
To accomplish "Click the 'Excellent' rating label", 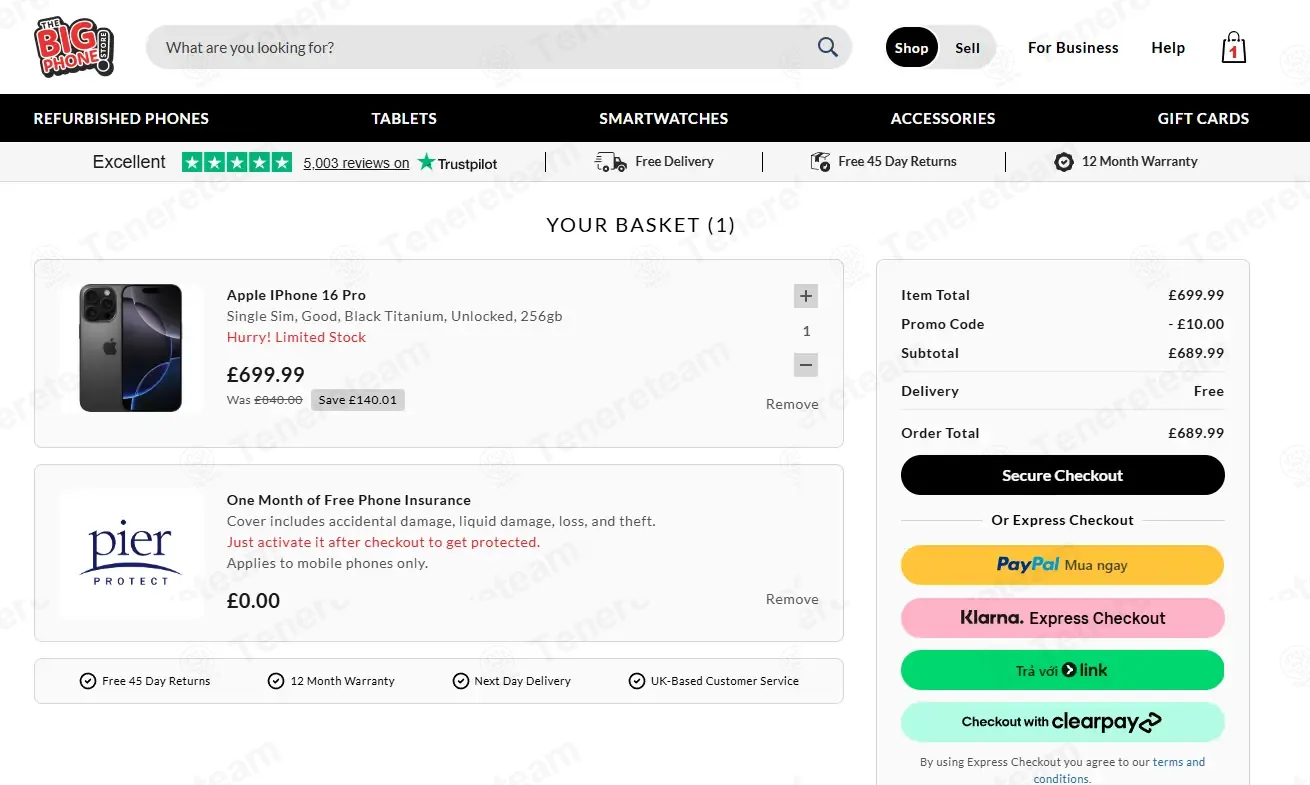I will point(129,162).
